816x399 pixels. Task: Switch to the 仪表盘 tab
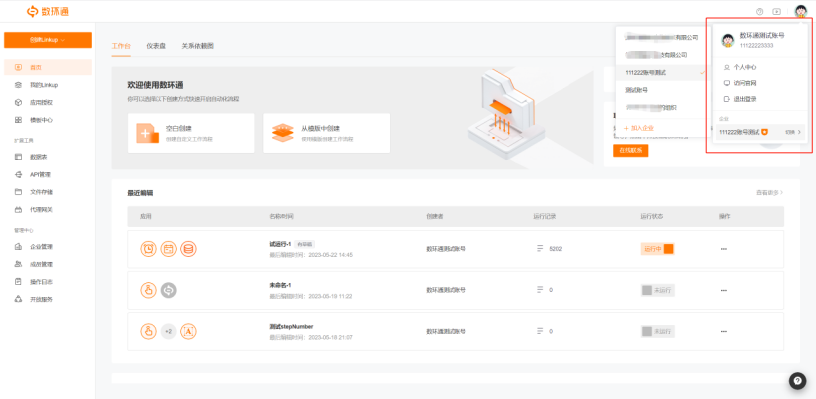(x=156, y=46)
